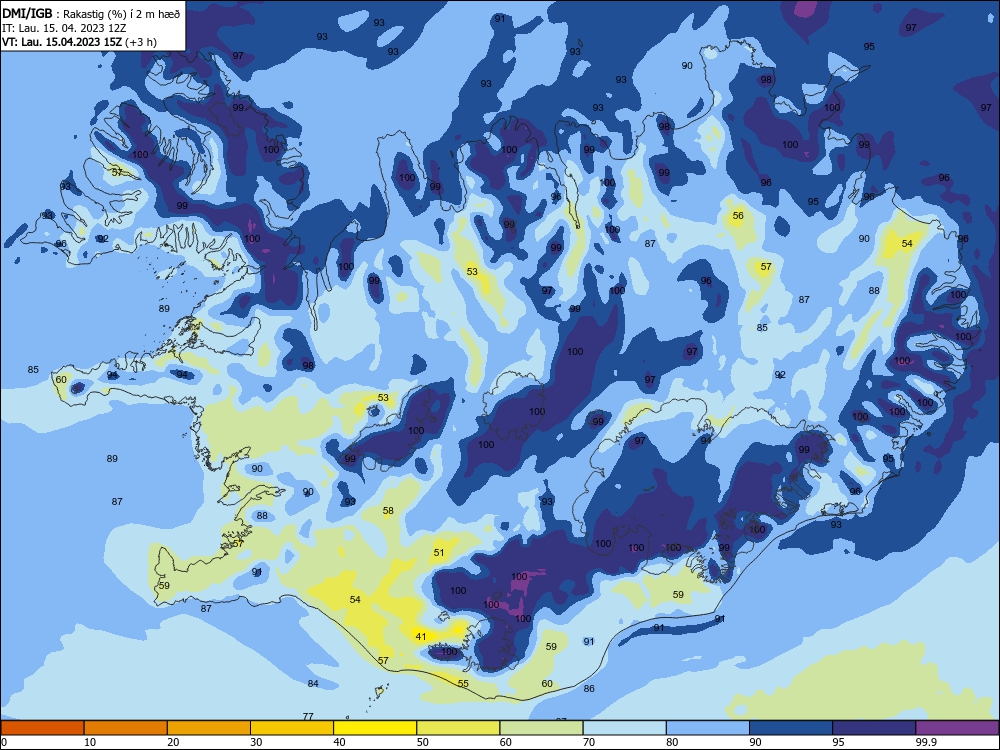Click the 80–90 light blue legend swatch
Viewport: 1000px width, 750px height.
click(708, 728)
